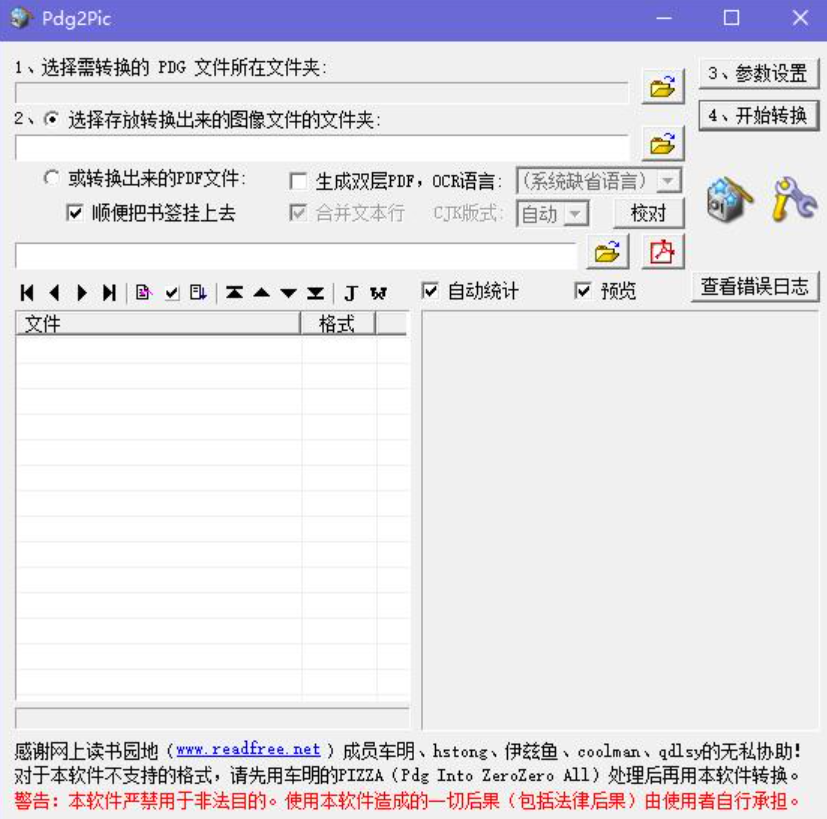
Task: Click the blue cube package icon
Action: [x=730, y=199]
